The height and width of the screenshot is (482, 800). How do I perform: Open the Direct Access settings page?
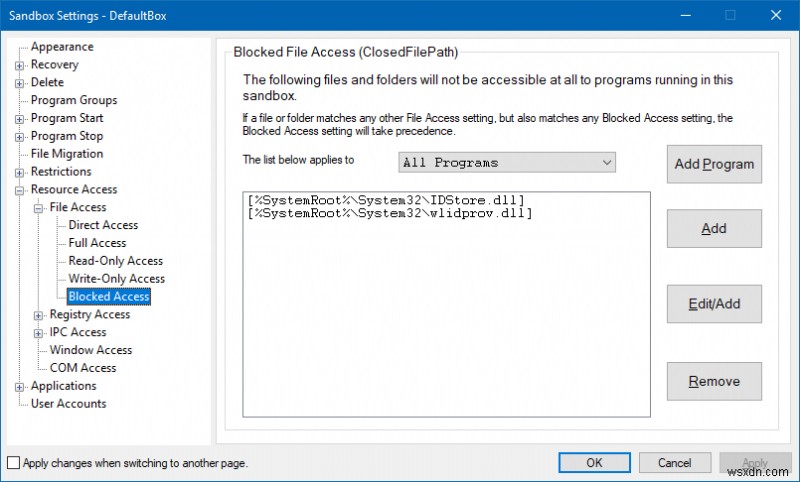tap(103, 226)
